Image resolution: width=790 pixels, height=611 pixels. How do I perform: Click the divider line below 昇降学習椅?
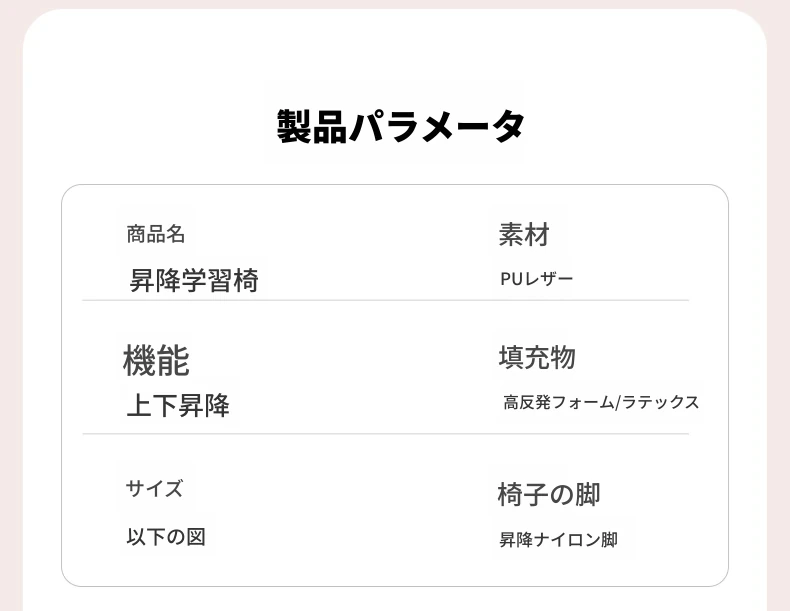click(385, 300)
